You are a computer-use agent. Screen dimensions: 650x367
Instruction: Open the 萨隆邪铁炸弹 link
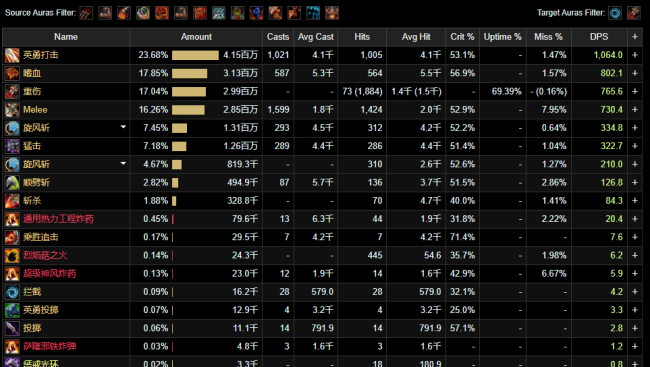point(50,347)
